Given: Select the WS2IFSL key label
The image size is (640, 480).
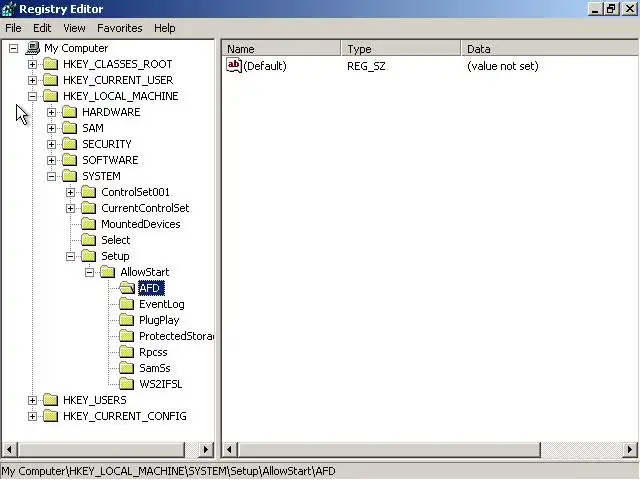Looking at the screenshot, I should pos(160,384).
